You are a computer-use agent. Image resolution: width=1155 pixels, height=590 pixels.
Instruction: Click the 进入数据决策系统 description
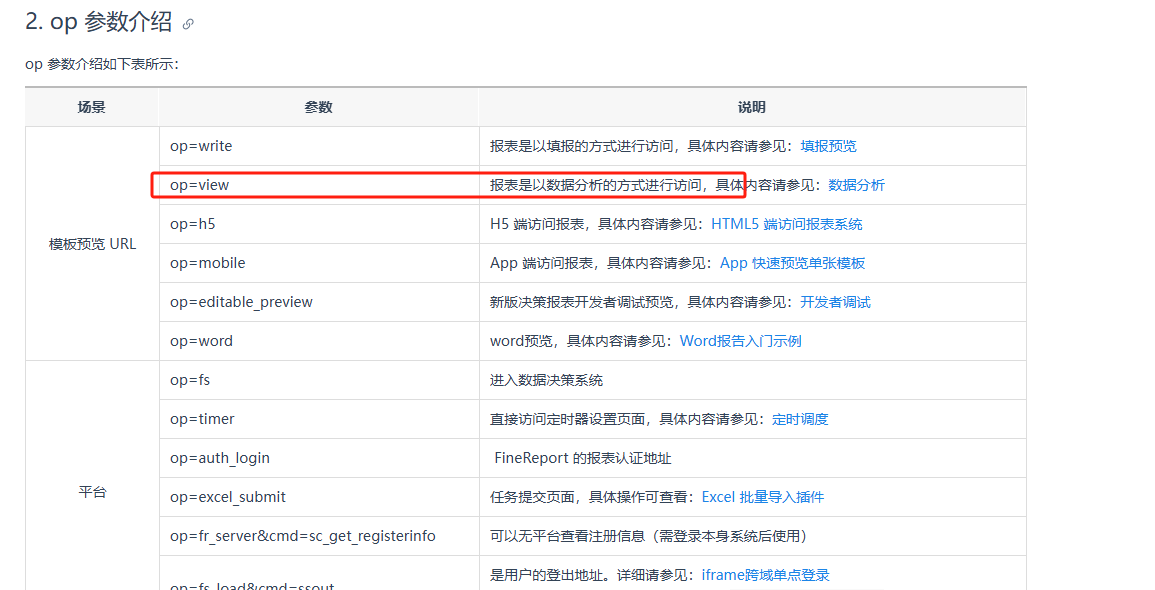[547, 380]
